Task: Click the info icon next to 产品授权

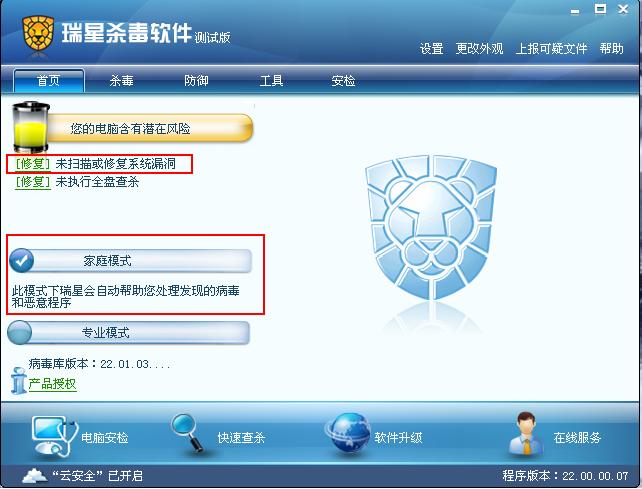Action: (x=18, y=381)
